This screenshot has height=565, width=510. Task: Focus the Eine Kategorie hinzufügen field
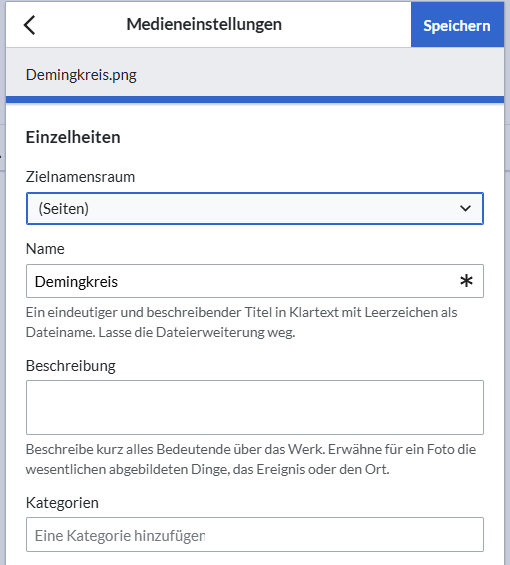pos(255,535)
